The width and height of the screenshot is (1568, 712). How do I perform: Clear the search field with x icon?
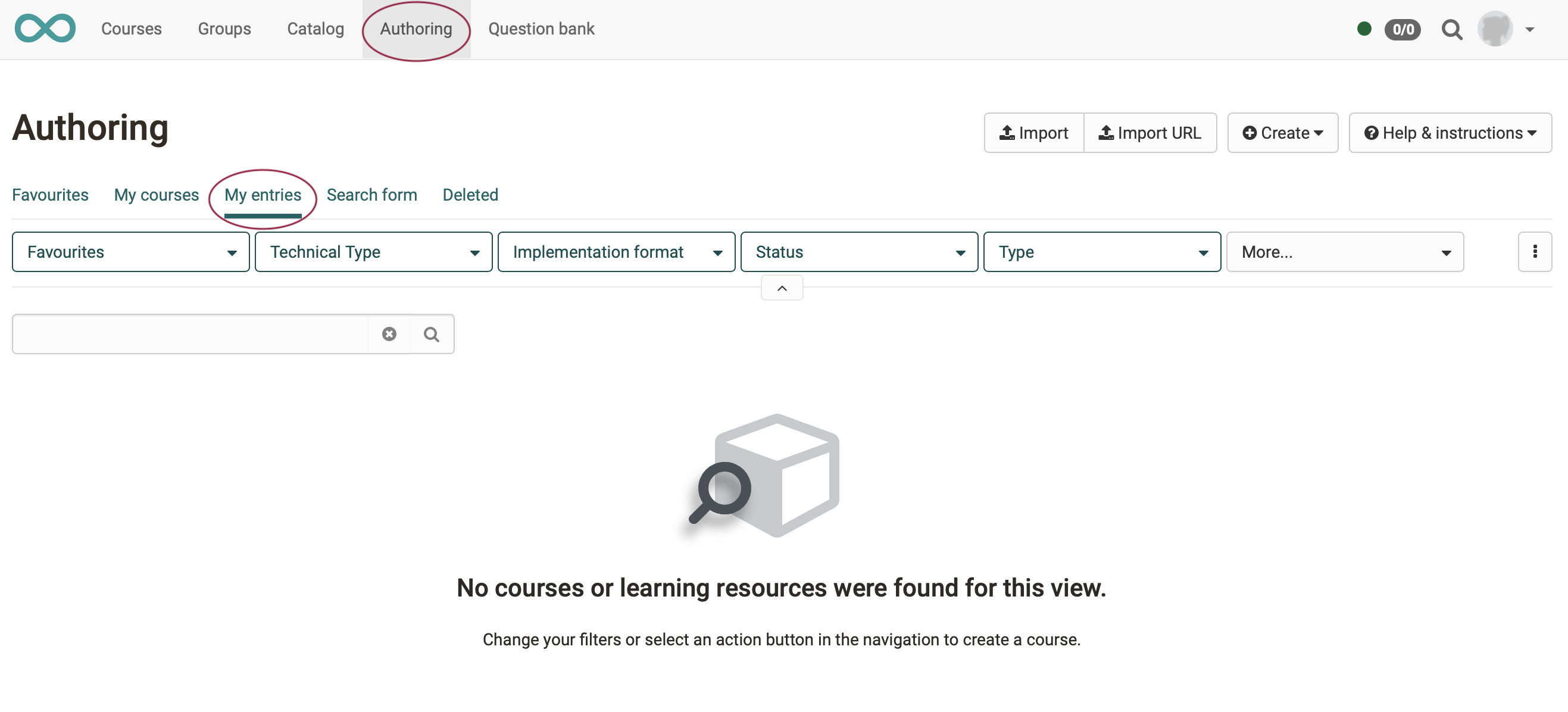pyautogui.click(x=389, y=334)
